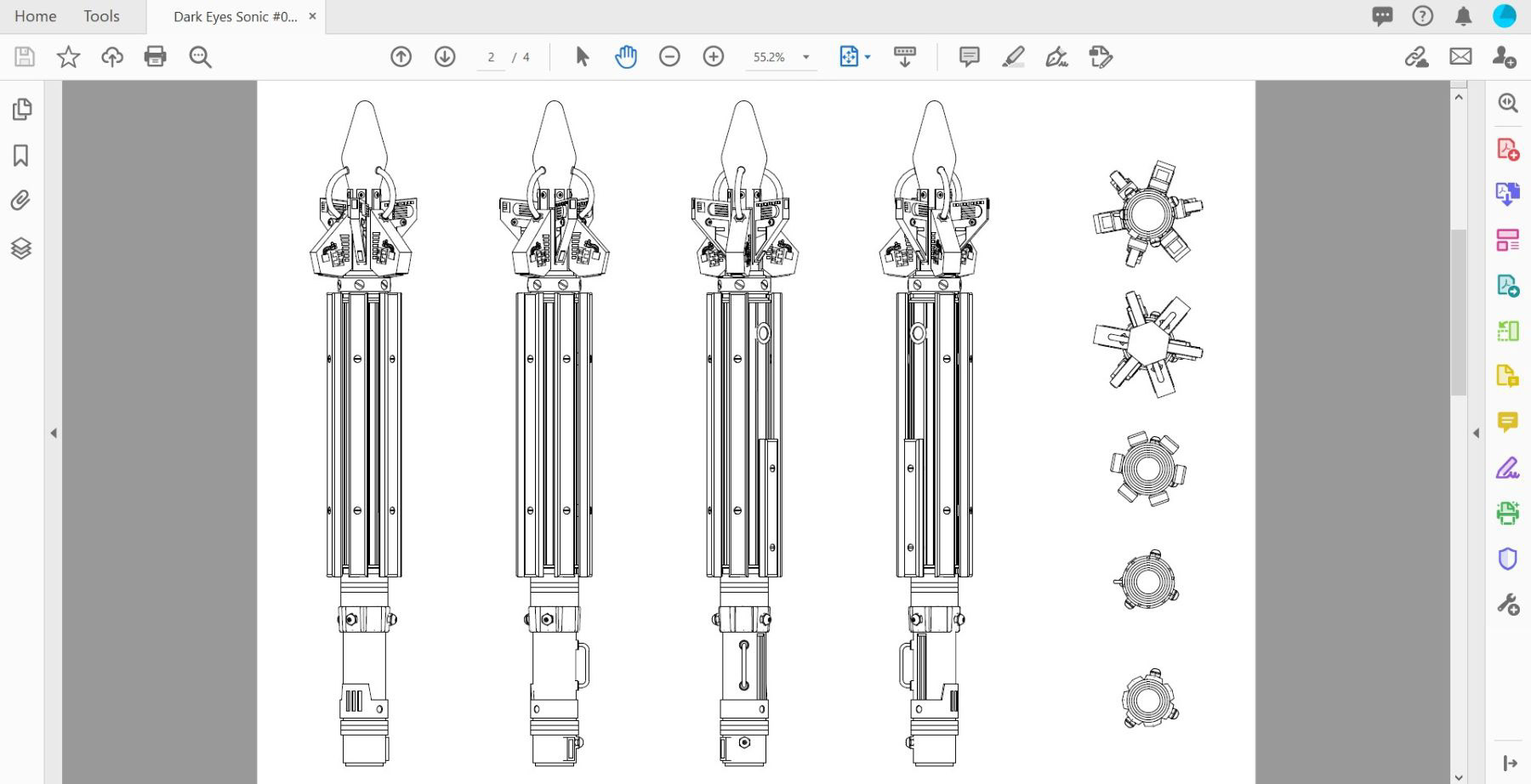Invite people with add-person icon
Viewport: 1531px width, 784px height.
pyautogui.click(x=1504, y=57)
